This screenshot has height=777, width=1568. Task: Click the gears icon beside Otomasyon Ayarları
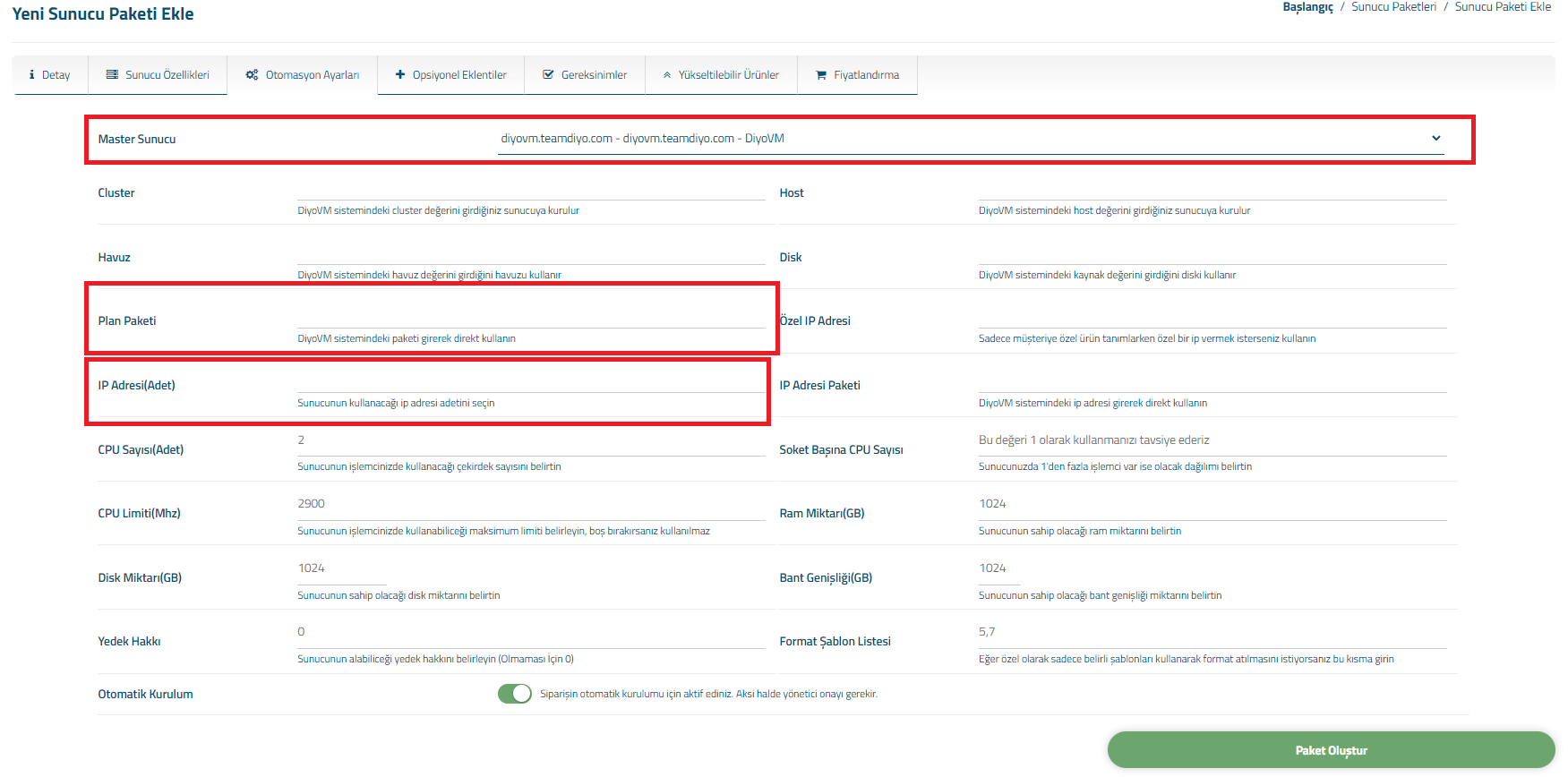253,75
